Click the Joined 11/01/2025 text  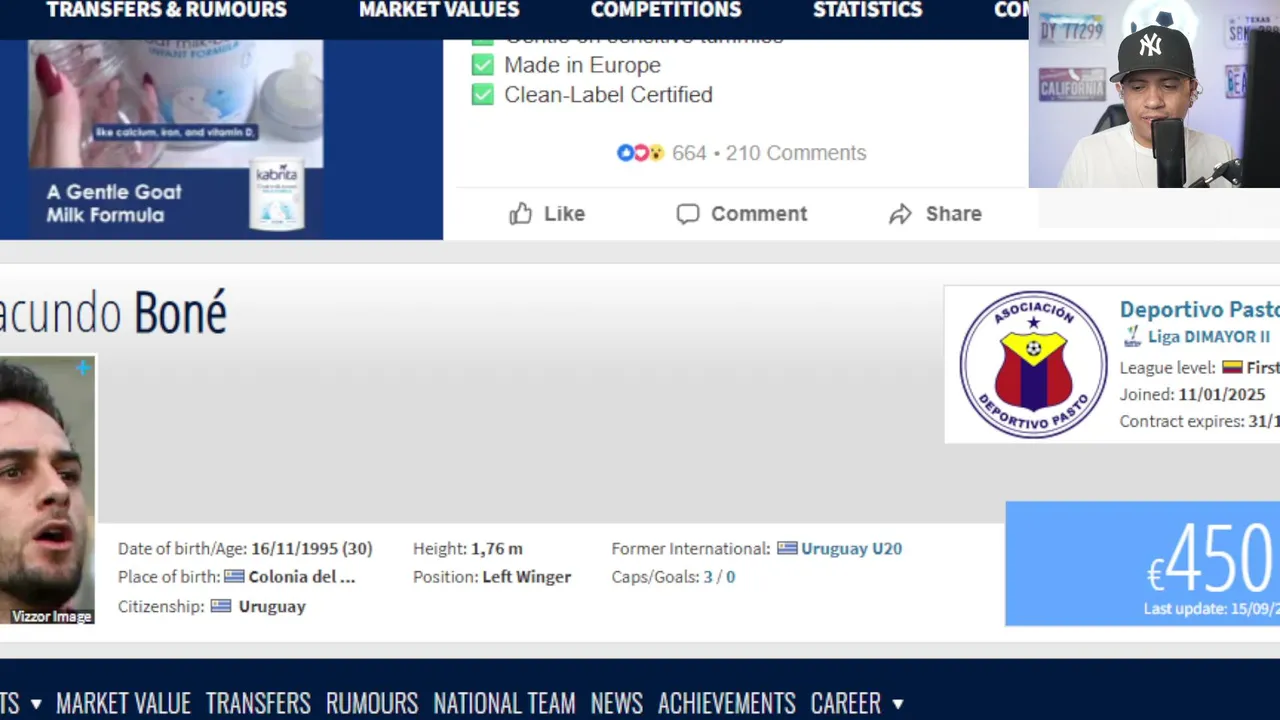pos(1192,394)
